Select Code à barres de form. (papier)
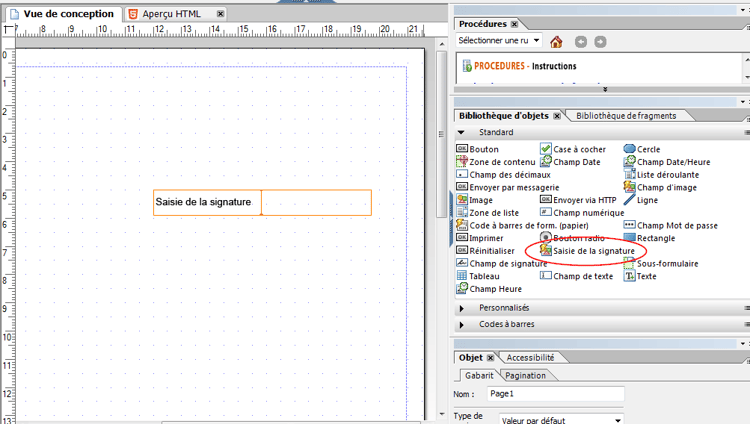 (523, 225)
